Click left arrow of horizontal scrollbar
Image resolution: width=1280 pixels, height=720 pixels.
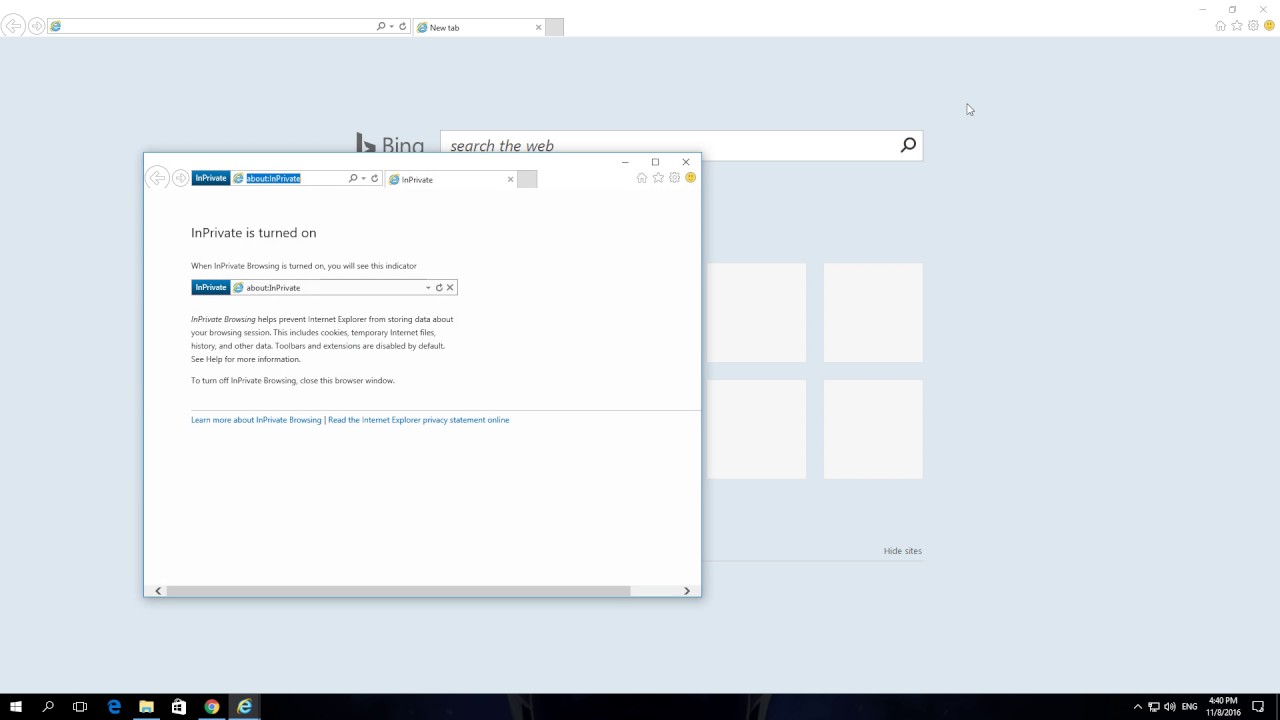pyautogui.click(x=158, y=591)
